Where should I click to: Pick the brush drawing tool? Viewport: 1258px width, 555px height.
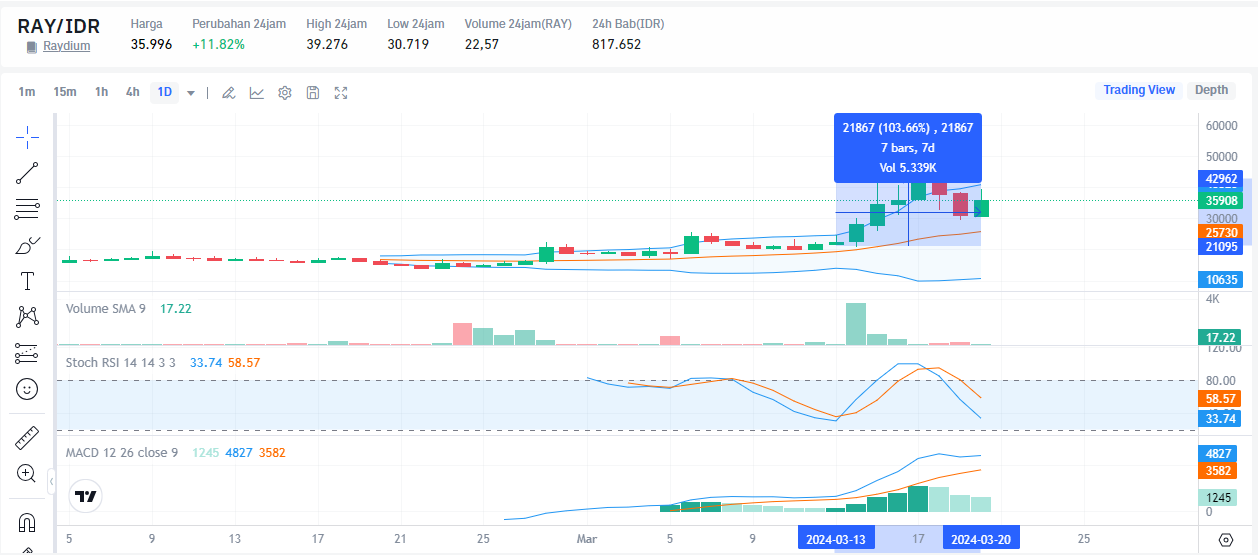click(x=27, y=245)
